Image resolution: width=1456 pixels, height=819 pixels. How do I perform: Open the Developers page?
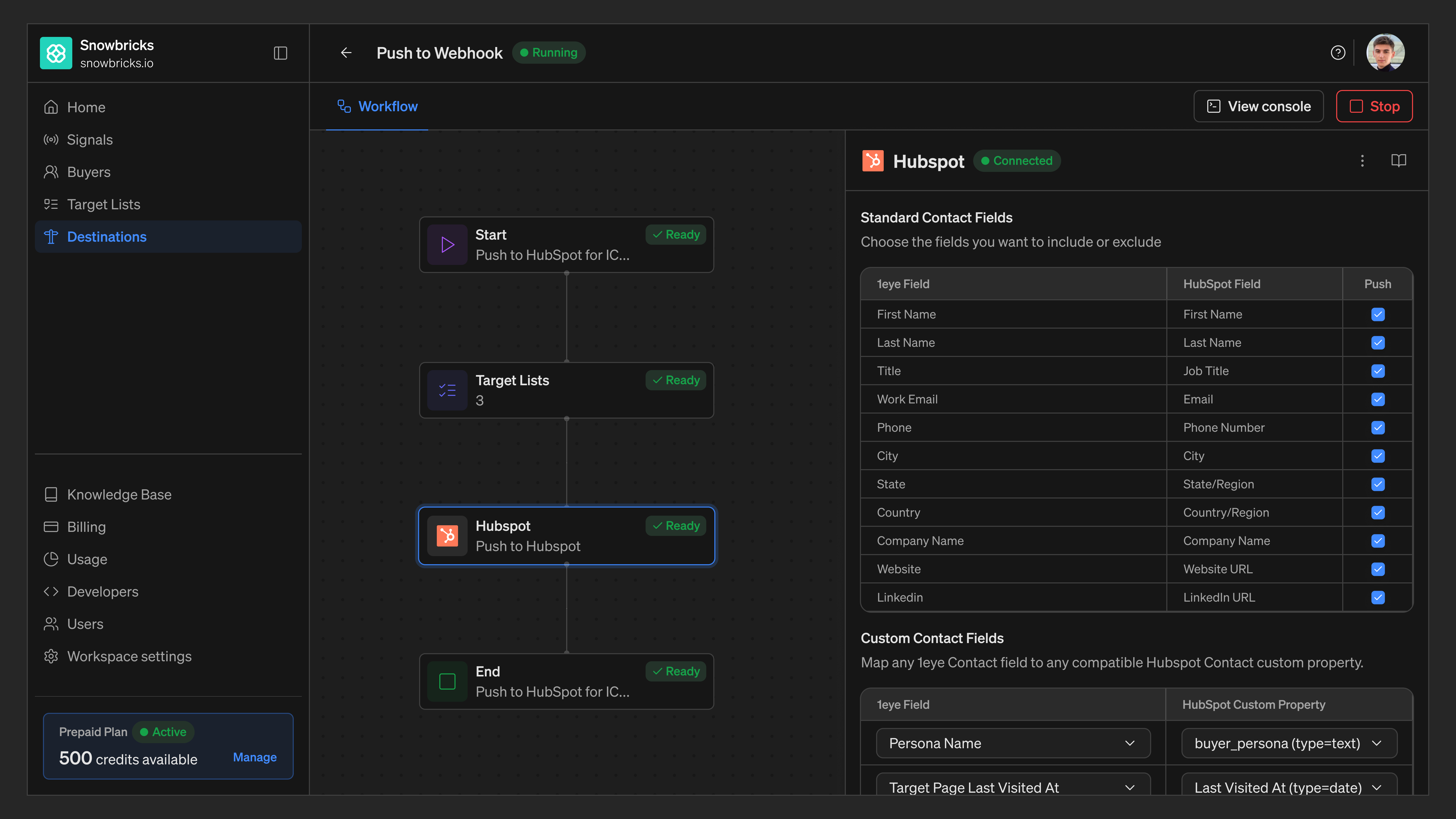[x=168, y=592]
